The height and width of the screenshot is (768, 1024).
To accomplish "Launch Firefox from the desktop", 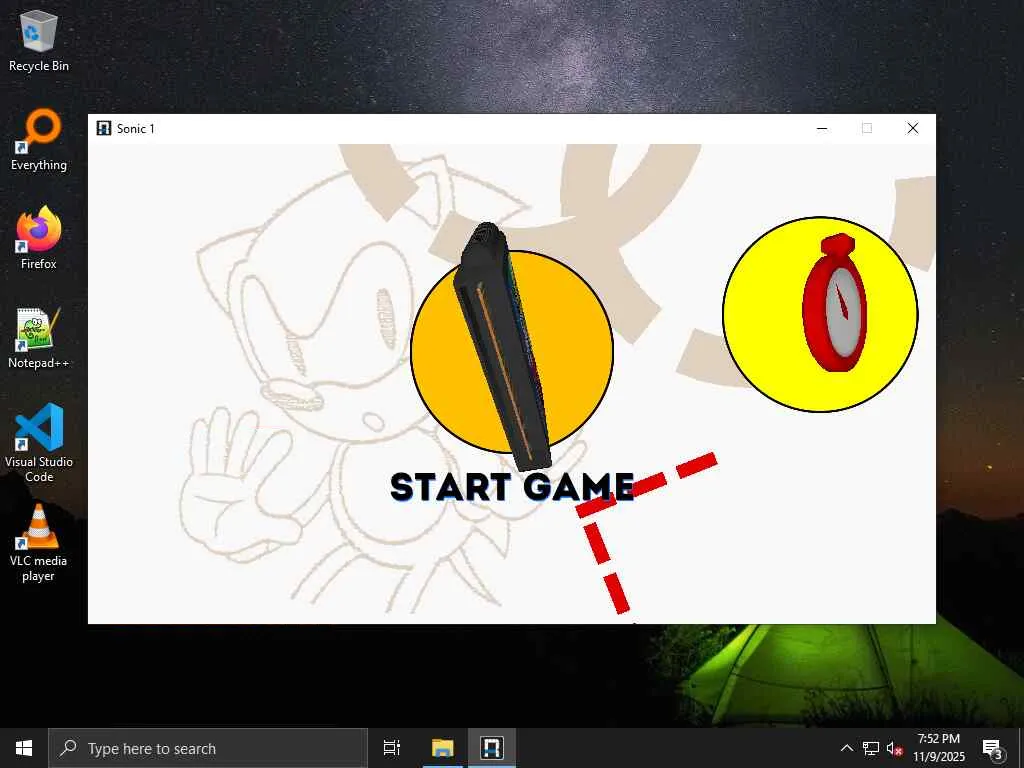I will pyautogui.click(x=39, y=238).
